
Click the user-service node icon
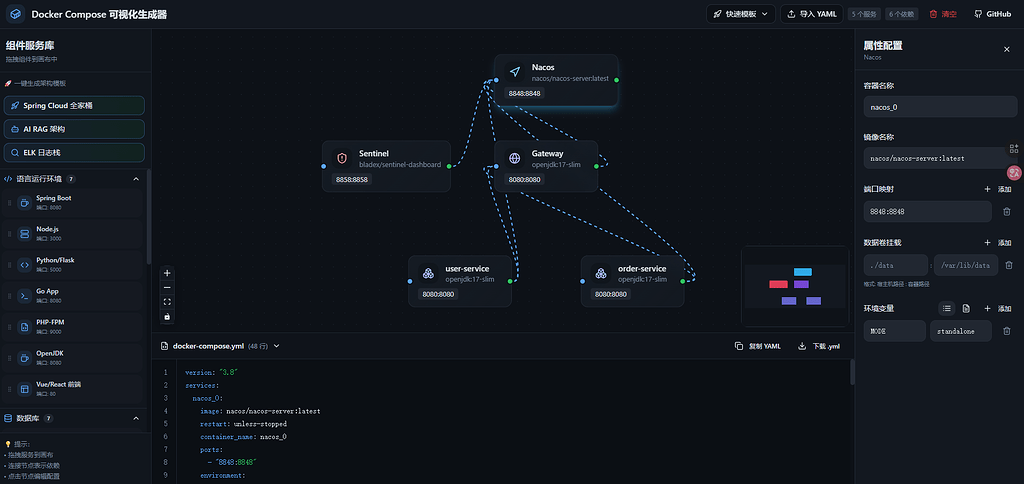click(x=428, y=273)
